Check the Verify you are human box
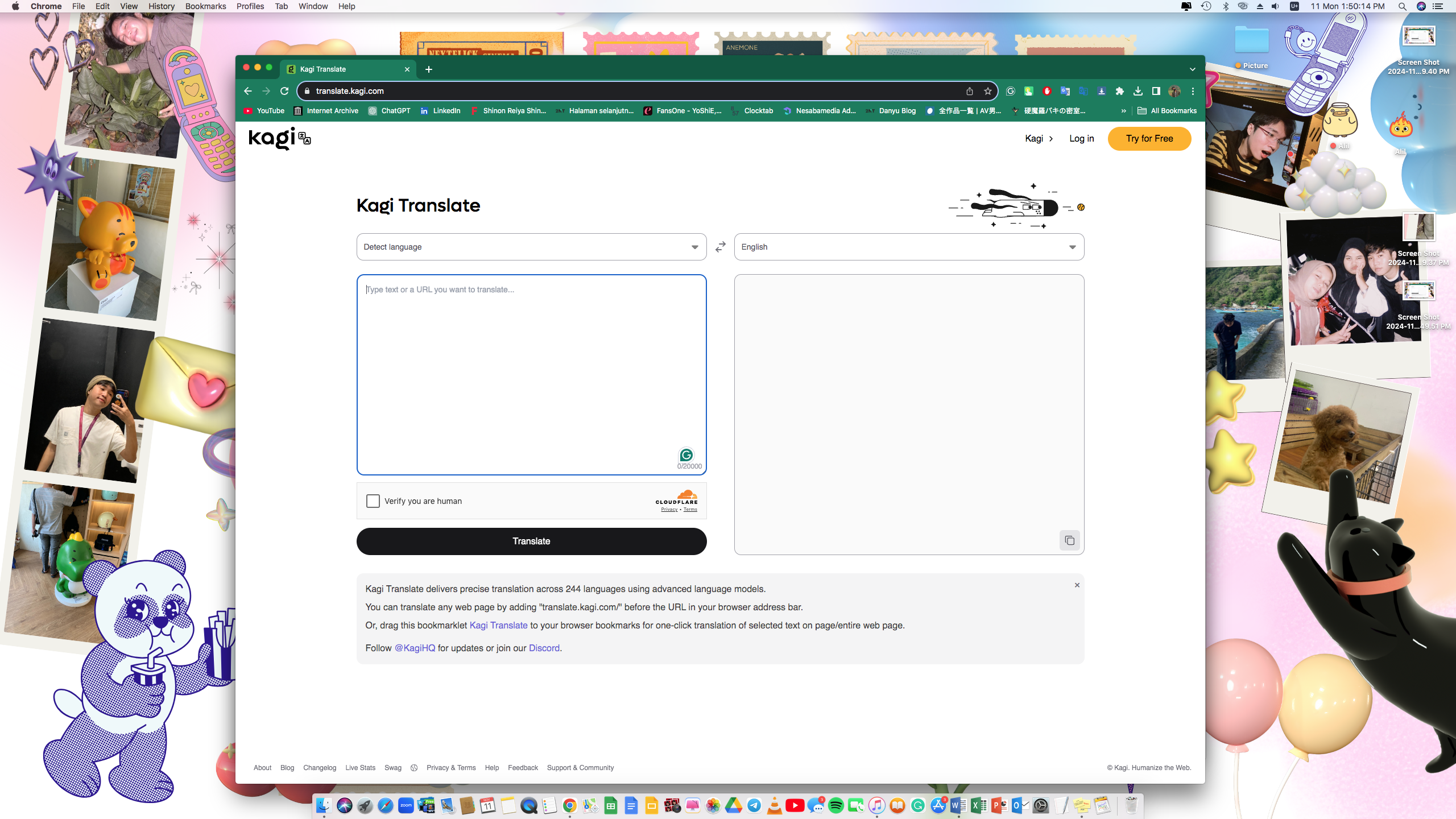The width and height of the screenshot is (1456, 819). [x=373, y=501]
